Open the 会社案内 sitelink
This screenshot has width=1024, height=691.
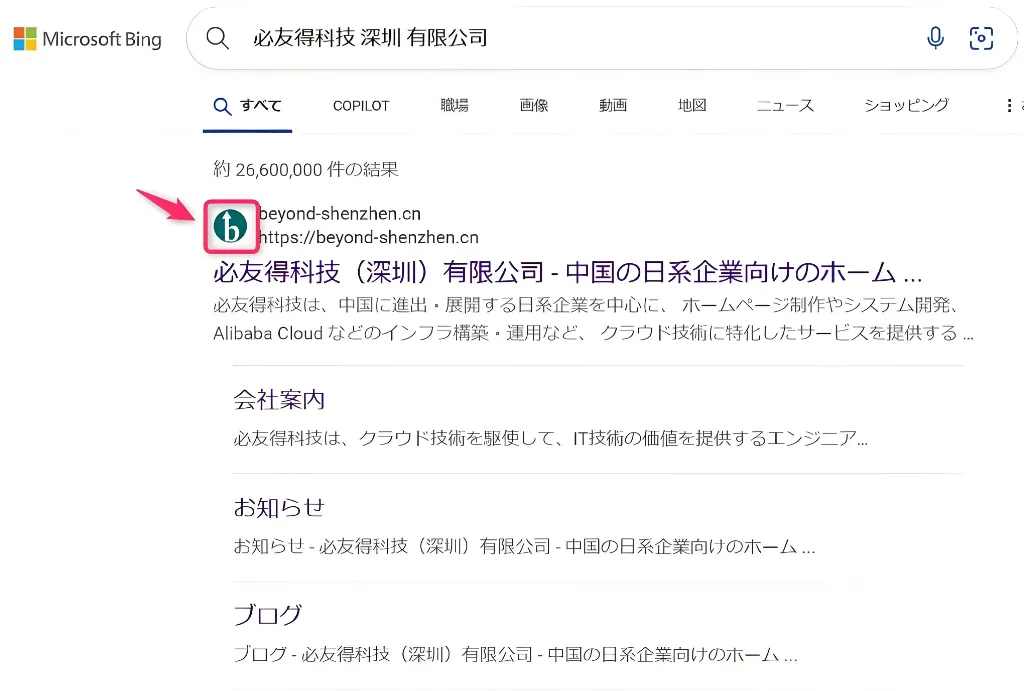[279, 400]
